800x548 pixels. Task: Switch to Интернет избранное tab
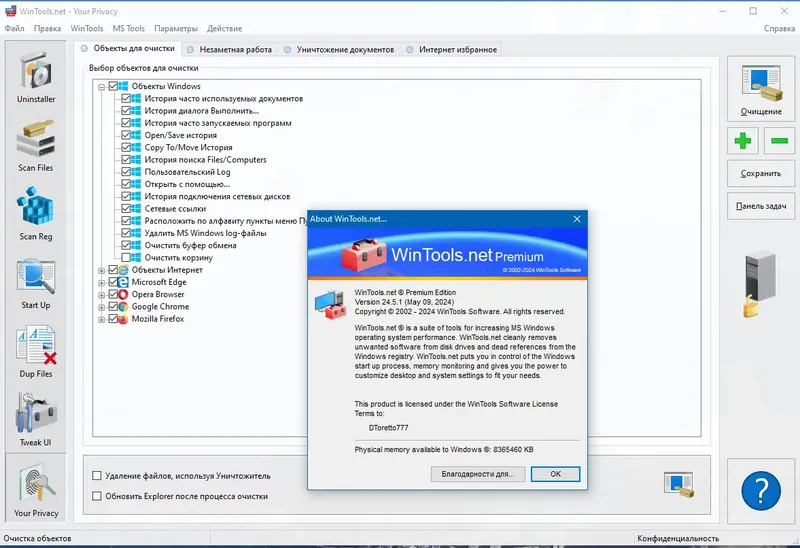click(x=452, y=49)
